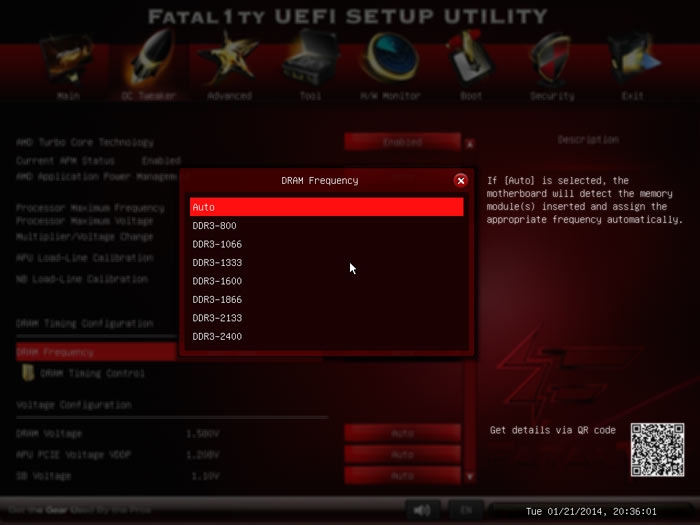Click the H/W Monitor tab label
700x525 pixels.
point(390,96)
